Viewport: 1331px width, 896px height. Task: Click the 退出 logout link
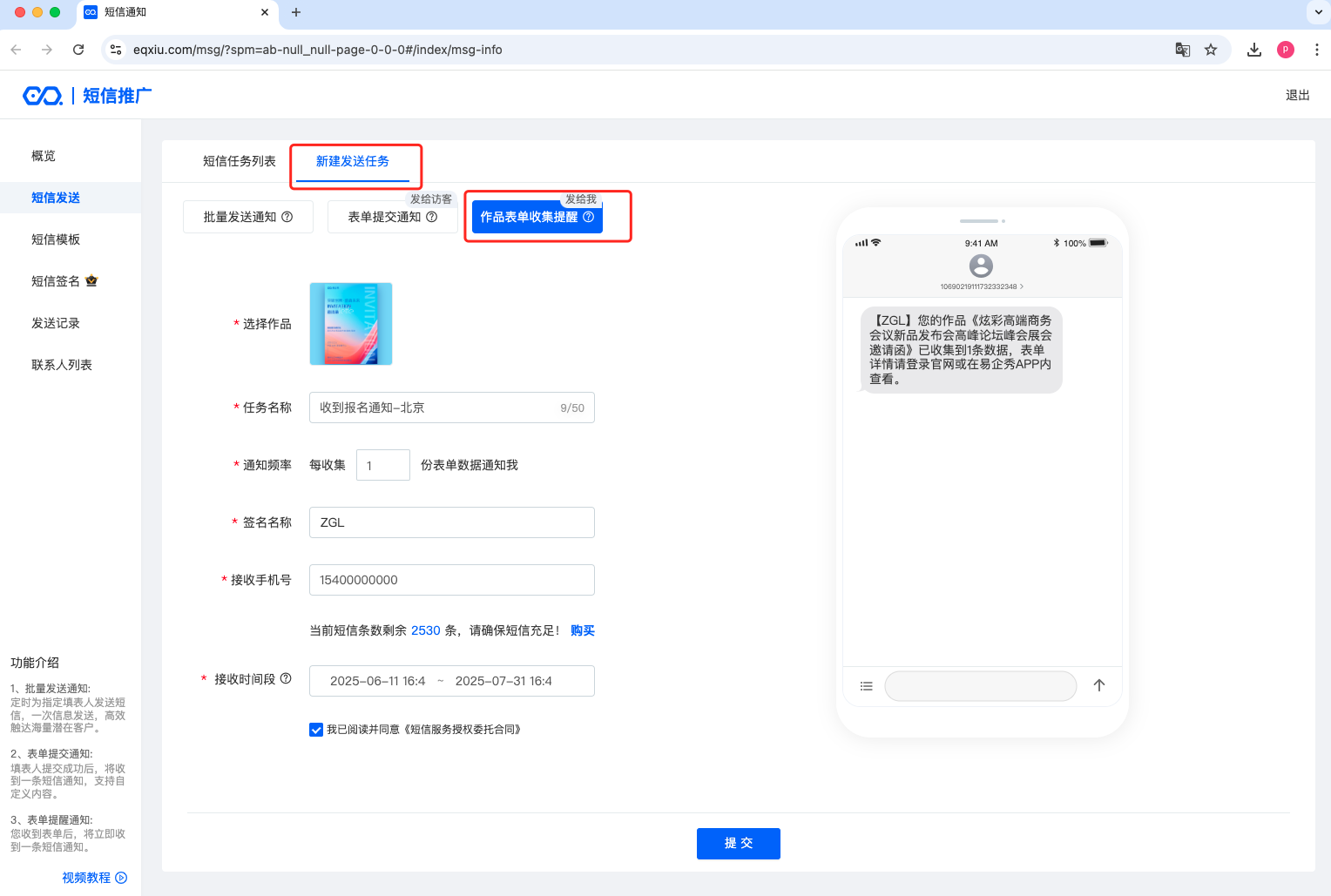1297,95
